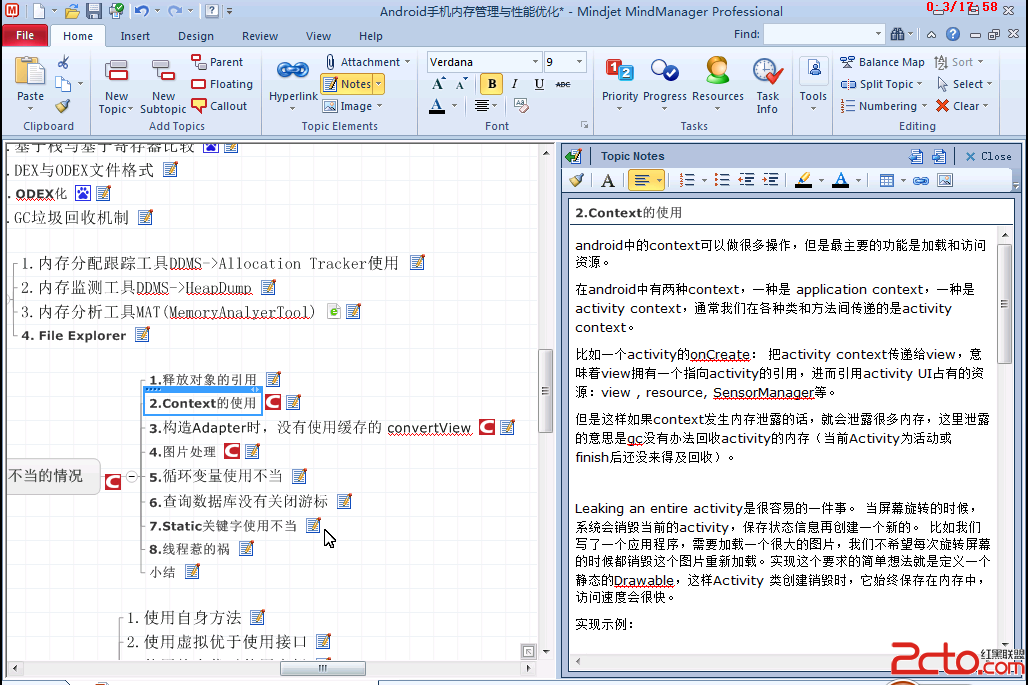Image resolution: width=1028 pixels, height=685 pixels.
Task: Toggle Strikethrough formatting
Action: point(563,84)
